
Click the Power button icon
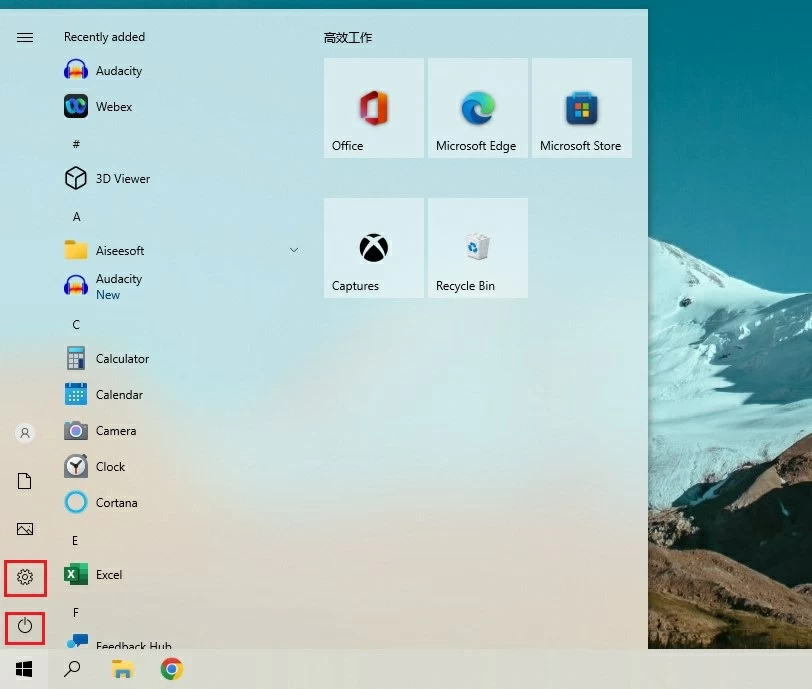[x=25, y=627]
